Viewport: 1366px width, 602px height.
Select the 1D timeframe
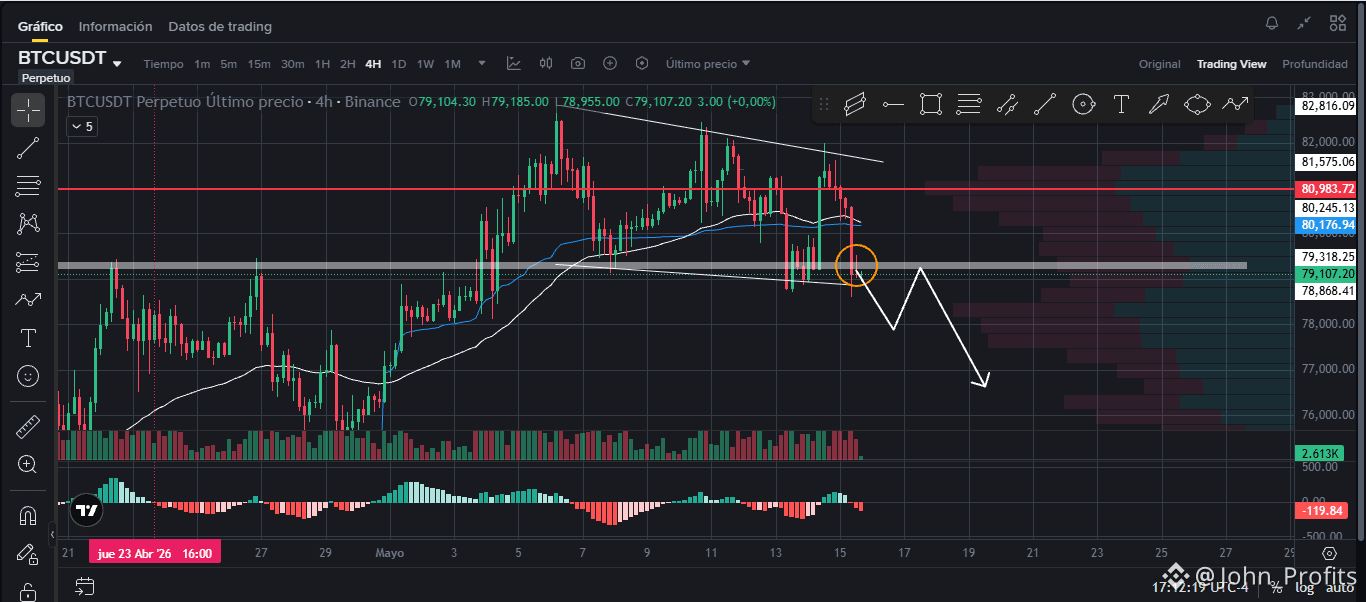tap(398, 64)
